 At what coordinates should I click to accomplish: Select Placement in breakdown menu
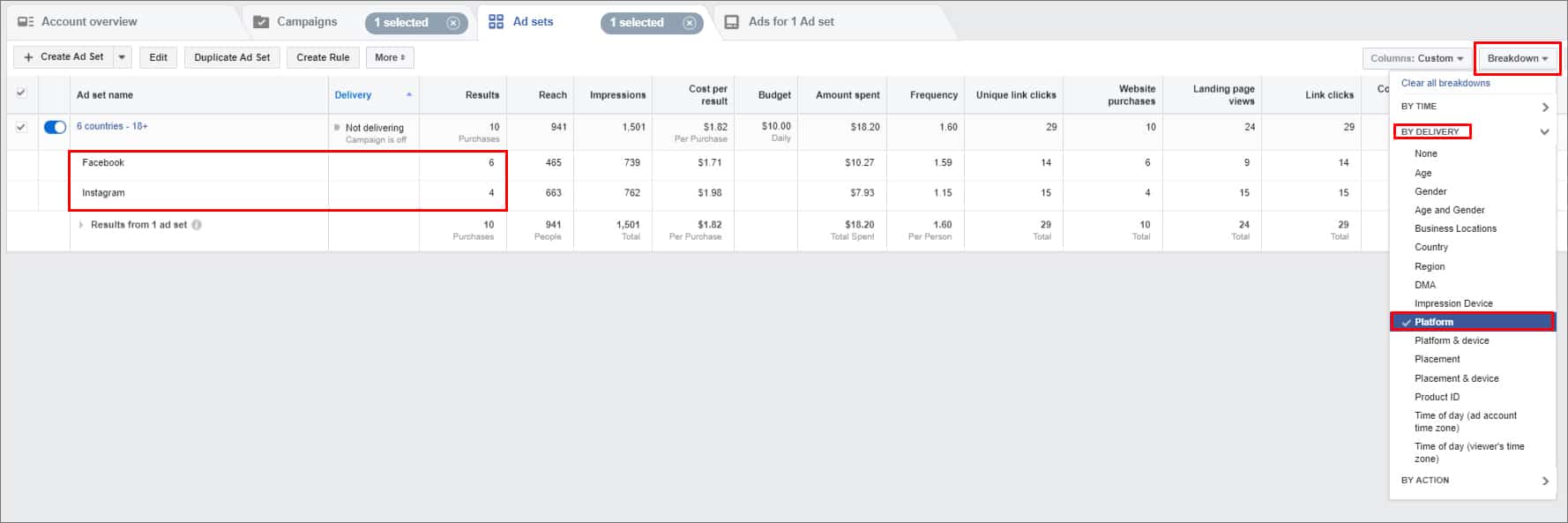(1437, 359)
